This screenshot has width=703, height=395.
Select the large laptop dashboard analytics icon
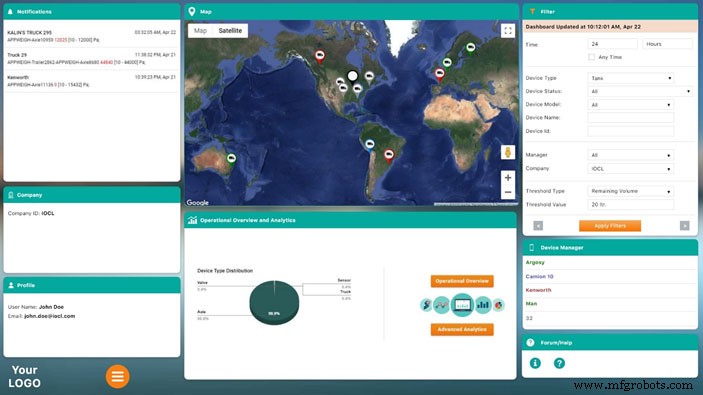[x=462, y=305]
